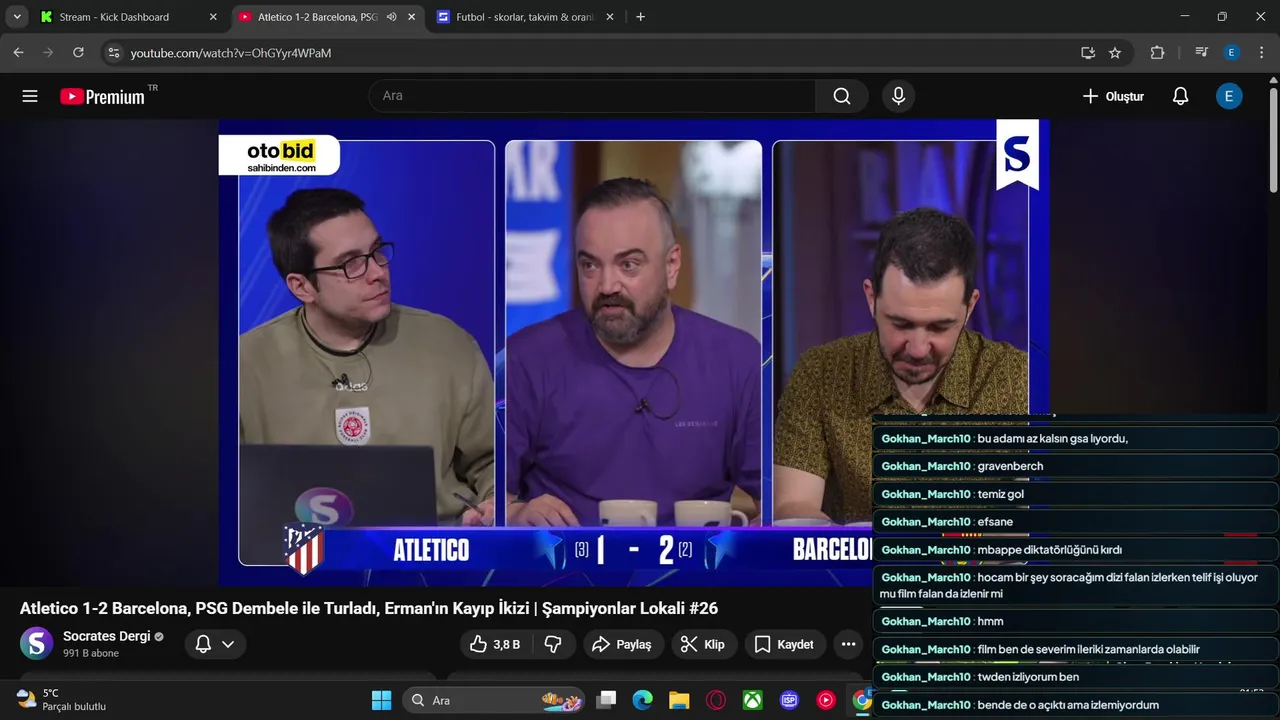1280x720 pixels.
Task: Open YouTube notifications bell
Action: (1180, 96)
